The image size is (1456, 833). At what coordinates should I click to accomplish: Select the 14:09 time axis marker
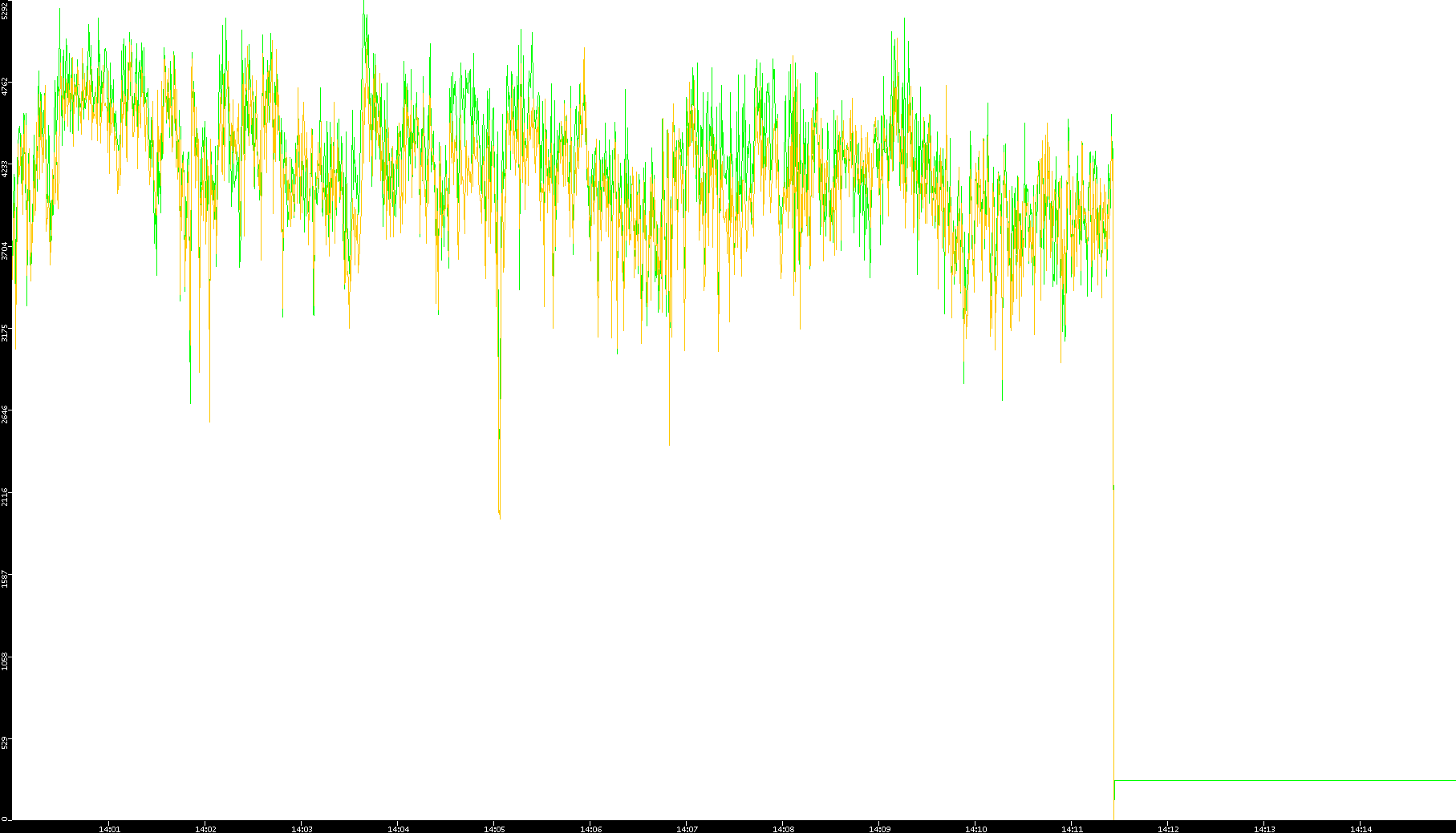coord(879,829)
